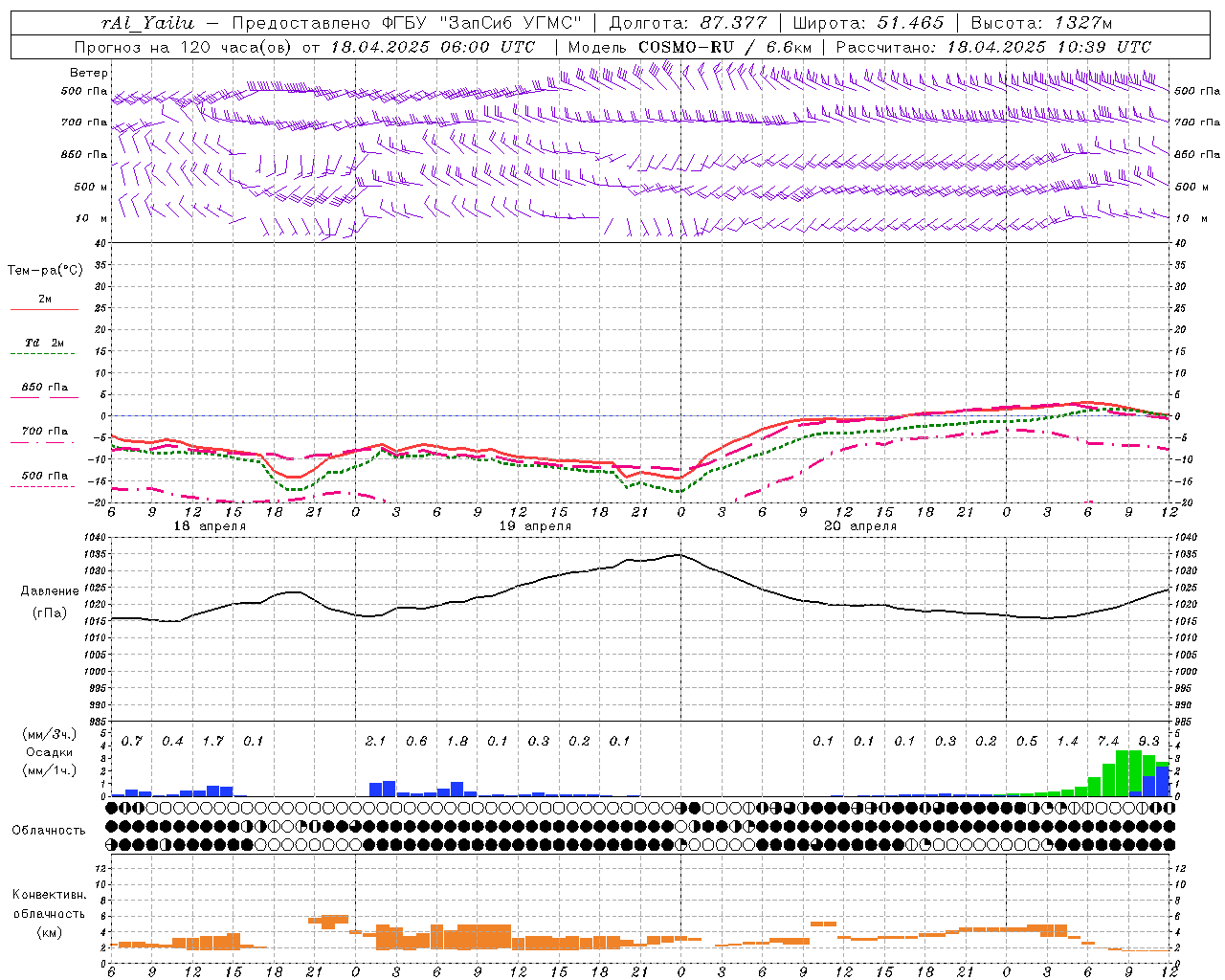This screenshot has height=980, width=1225.
Task: Click the precipitation total '1.7'
Action: coord(213,741)
